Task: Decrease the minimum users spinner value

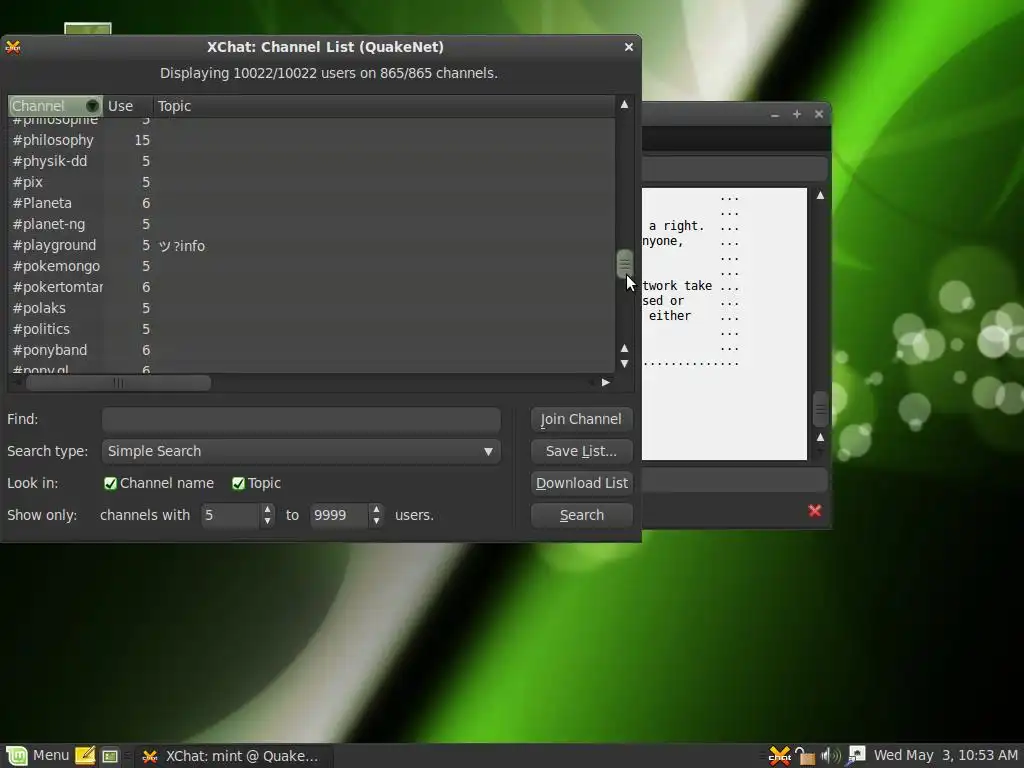Action: click(x=267, y=521)
